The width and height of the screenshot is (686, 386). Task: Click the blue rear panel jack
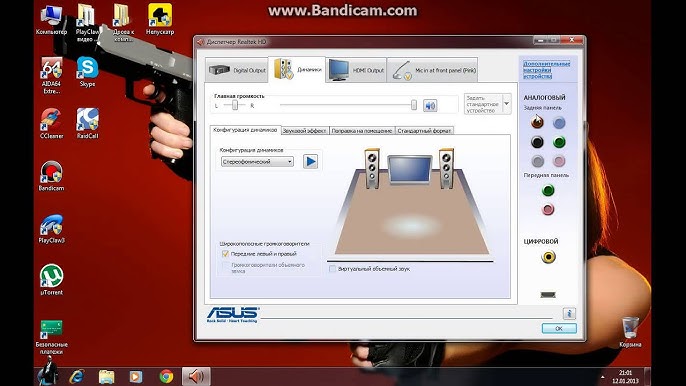tap(559, 123)
